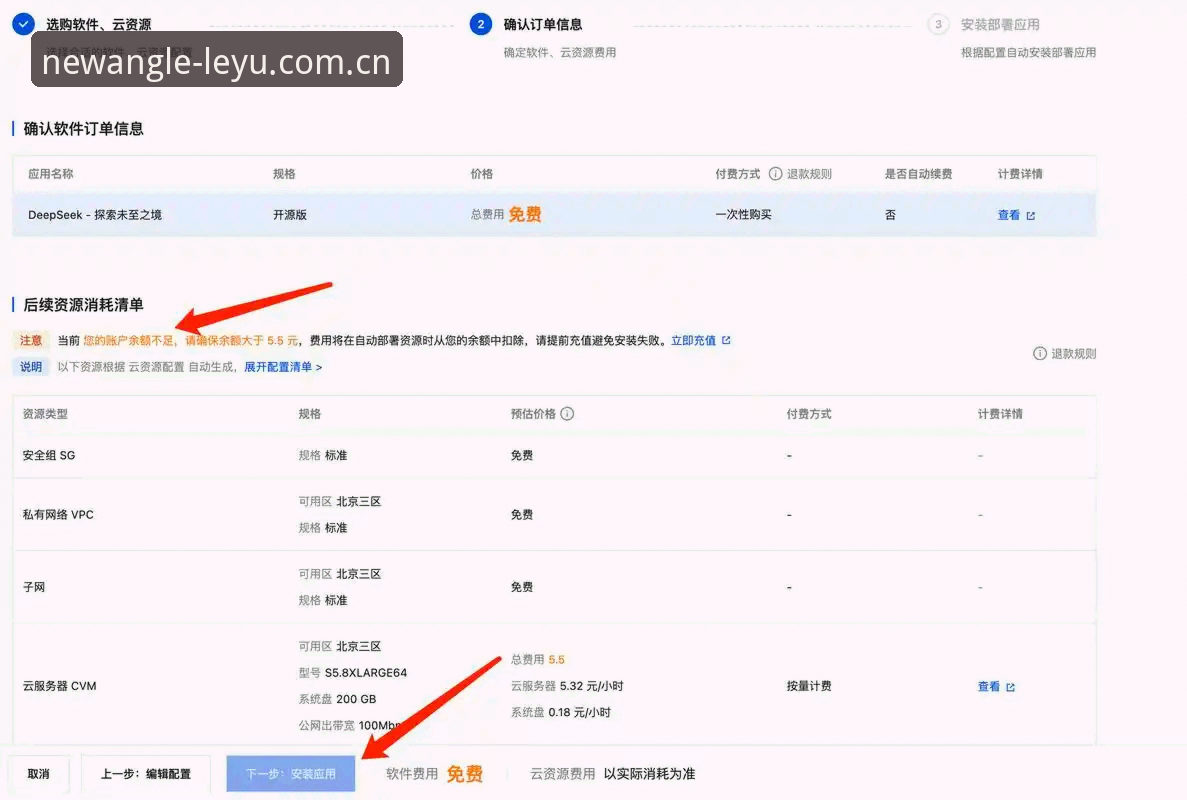Click S5.8XLARGE64 model value
Screen dimensions: 1187x800
(x=366, y=673)
